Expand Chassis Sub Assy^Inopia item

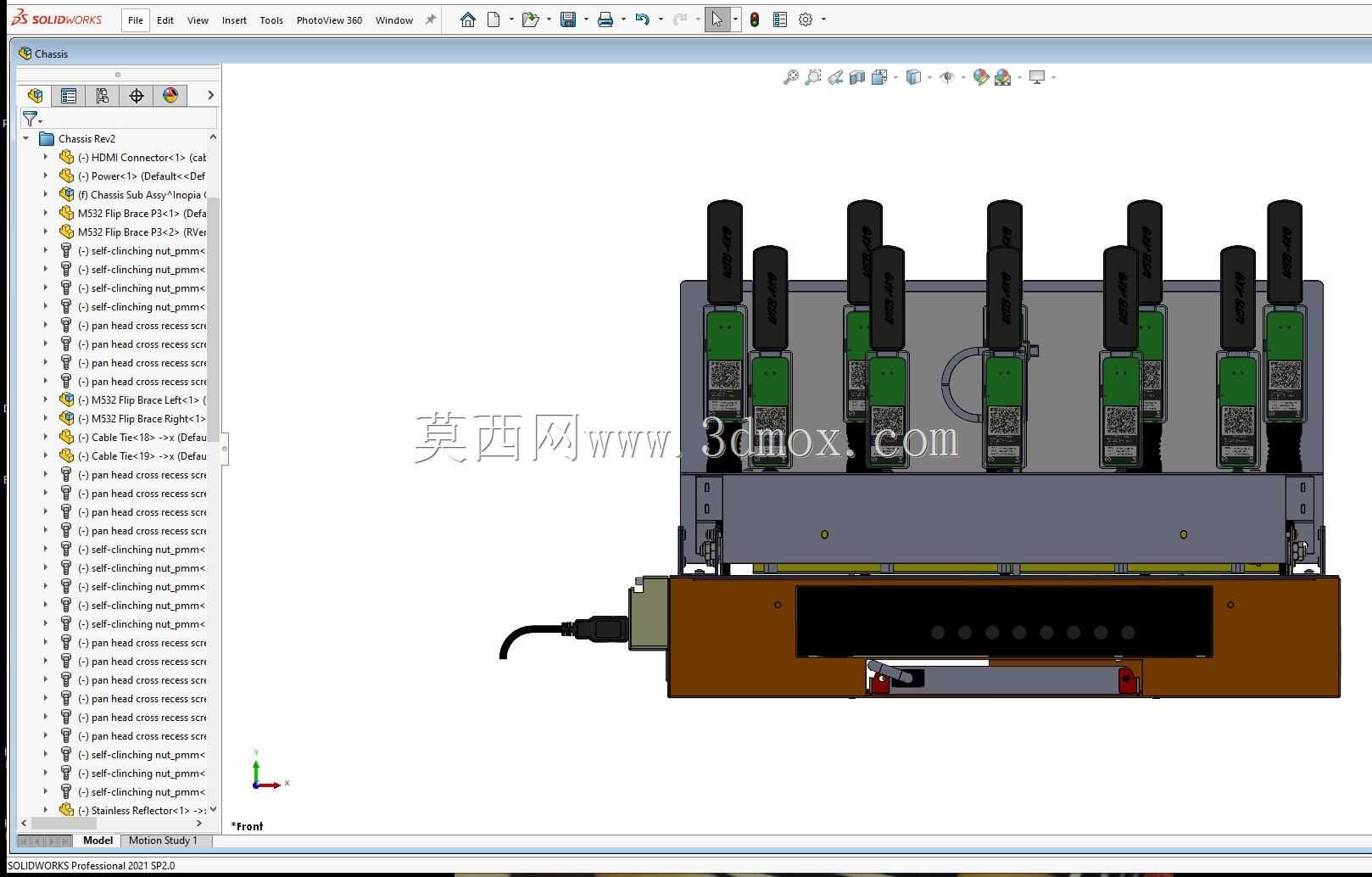(x=46, y=194)
